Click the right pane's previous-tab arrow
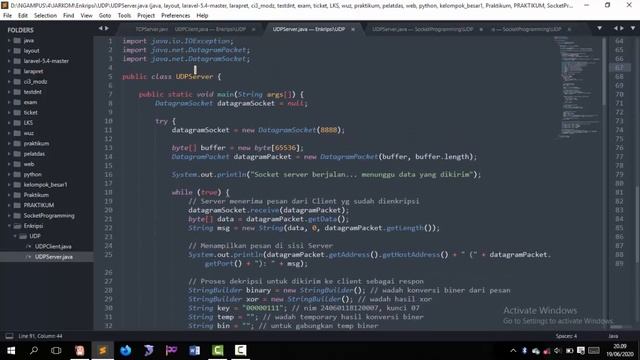The image size is (640, 360). [616, 28]
